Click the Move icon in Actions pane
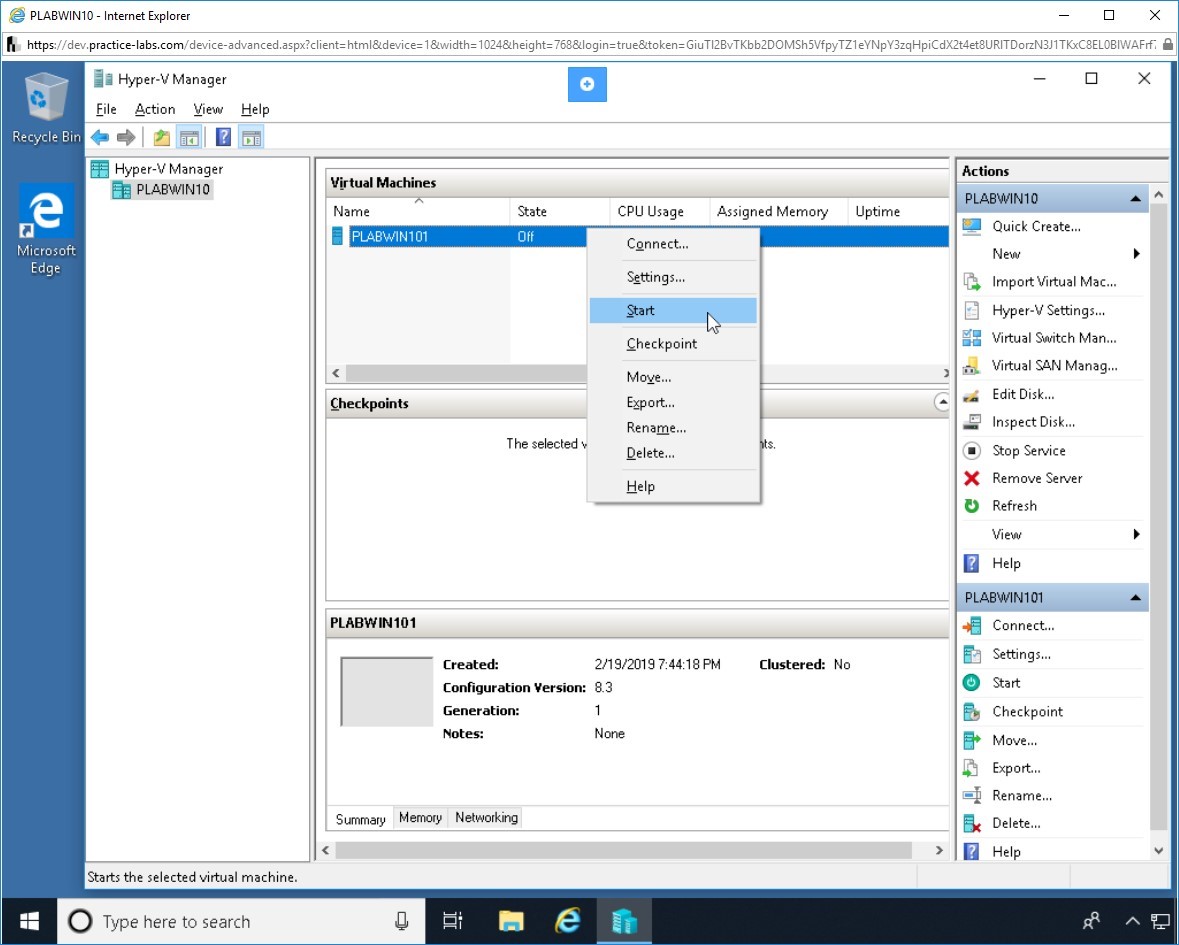1179x945 pixels. (x=971, y=741)
